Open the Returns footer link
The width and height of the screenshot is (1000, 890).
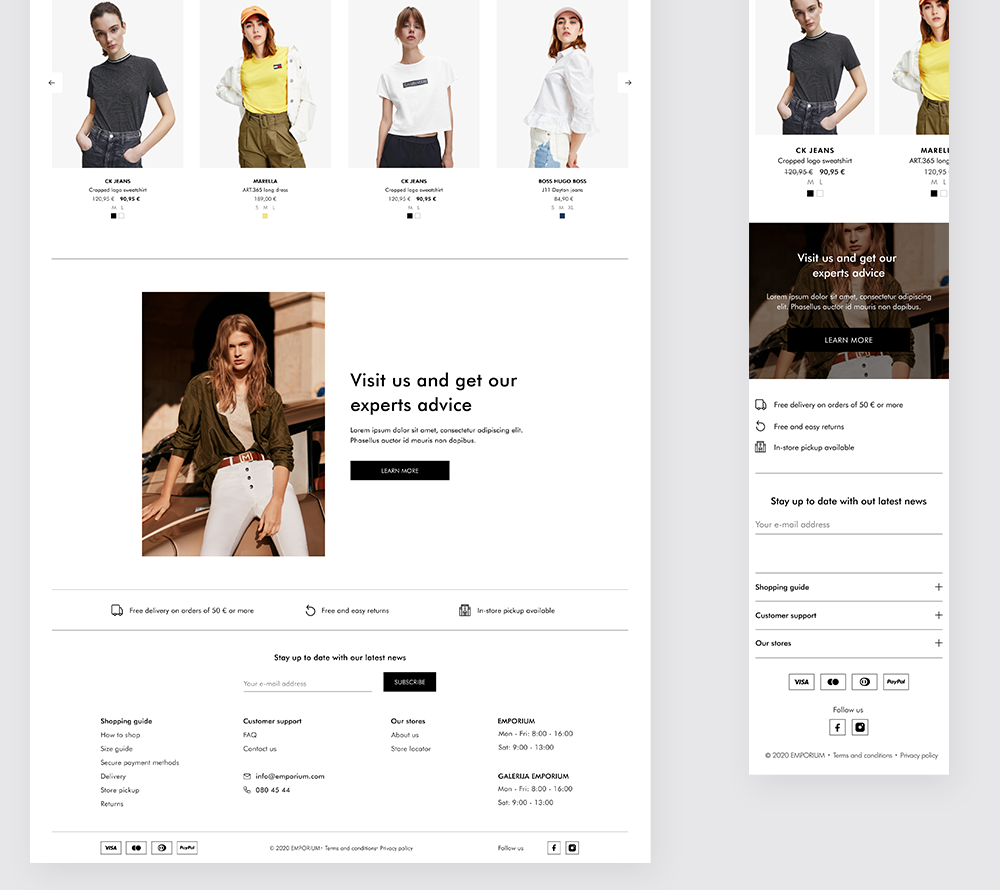[x=112, y=804]
